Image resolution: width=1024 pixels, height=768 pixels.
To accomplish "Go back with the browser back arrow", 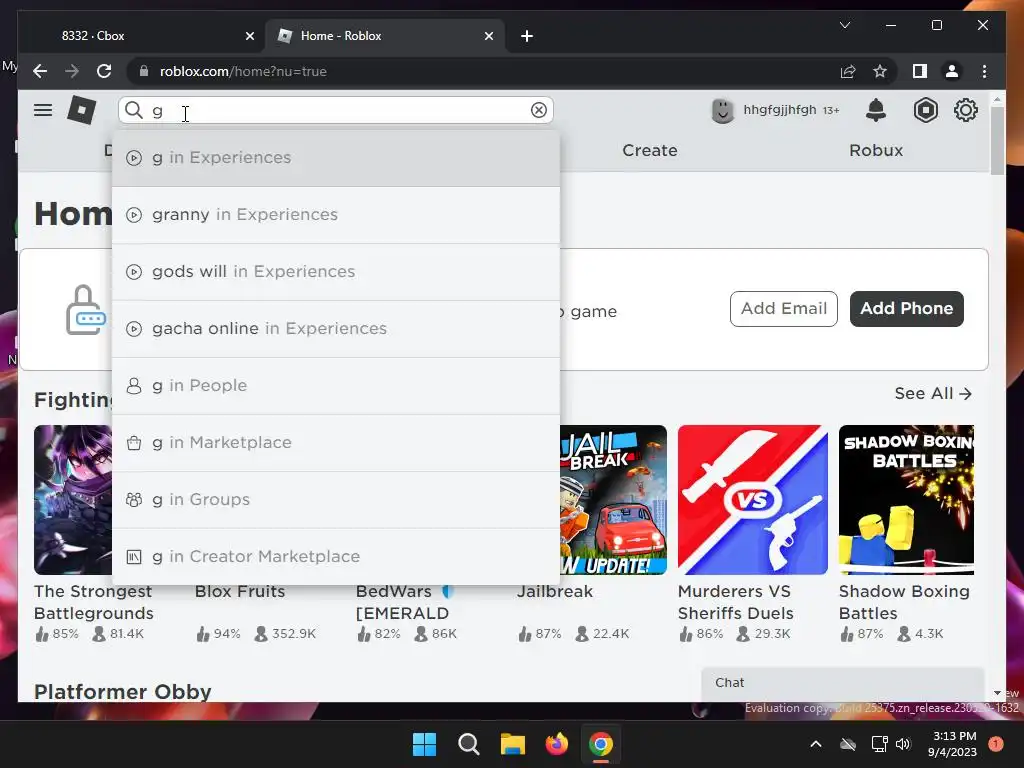I will [40, 71].
